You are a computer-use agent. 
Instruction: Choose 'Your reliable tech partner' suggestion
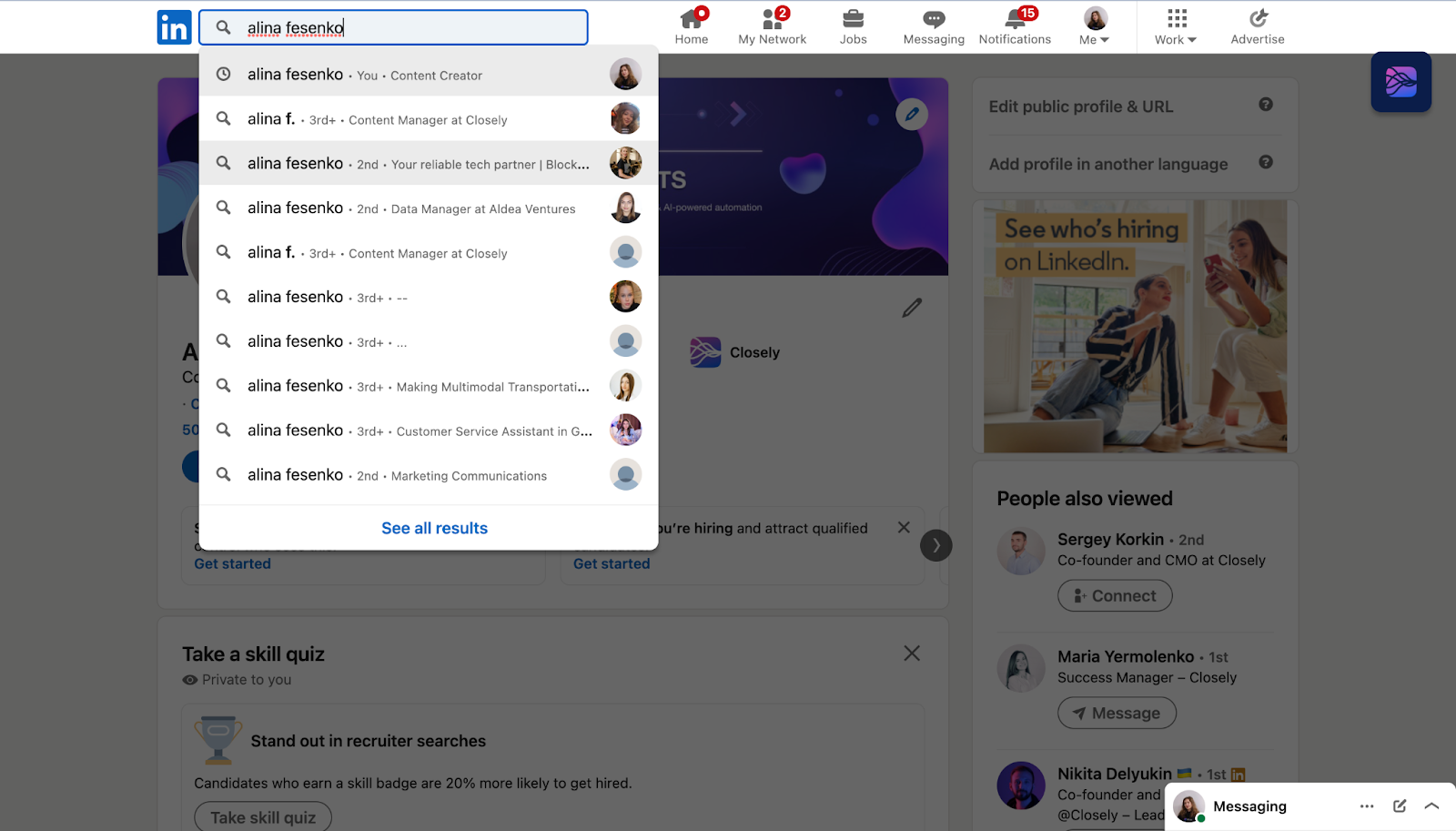pyautogui.click(x=429, y=164)
